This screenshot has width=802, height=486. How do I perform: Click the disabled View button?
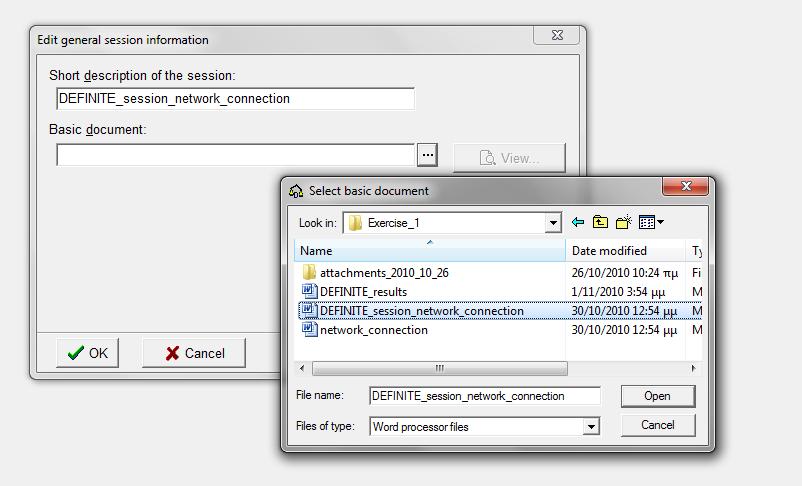point(509,158)
